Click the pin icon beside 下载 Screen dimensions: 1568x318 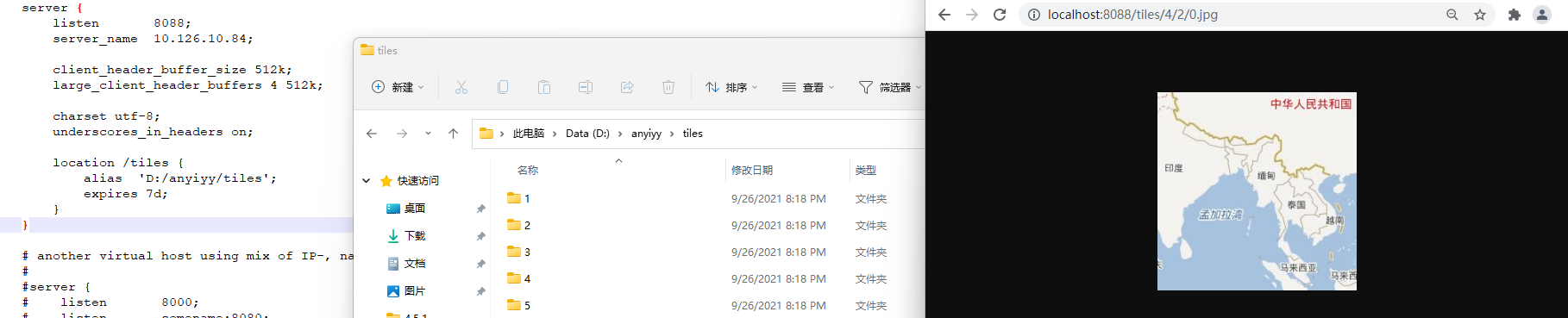click(480, 236)
